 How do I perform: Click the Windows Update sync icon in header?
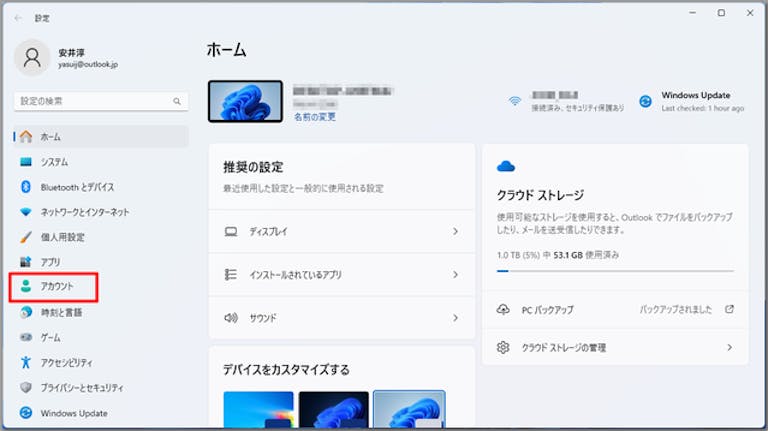[646, 101]
